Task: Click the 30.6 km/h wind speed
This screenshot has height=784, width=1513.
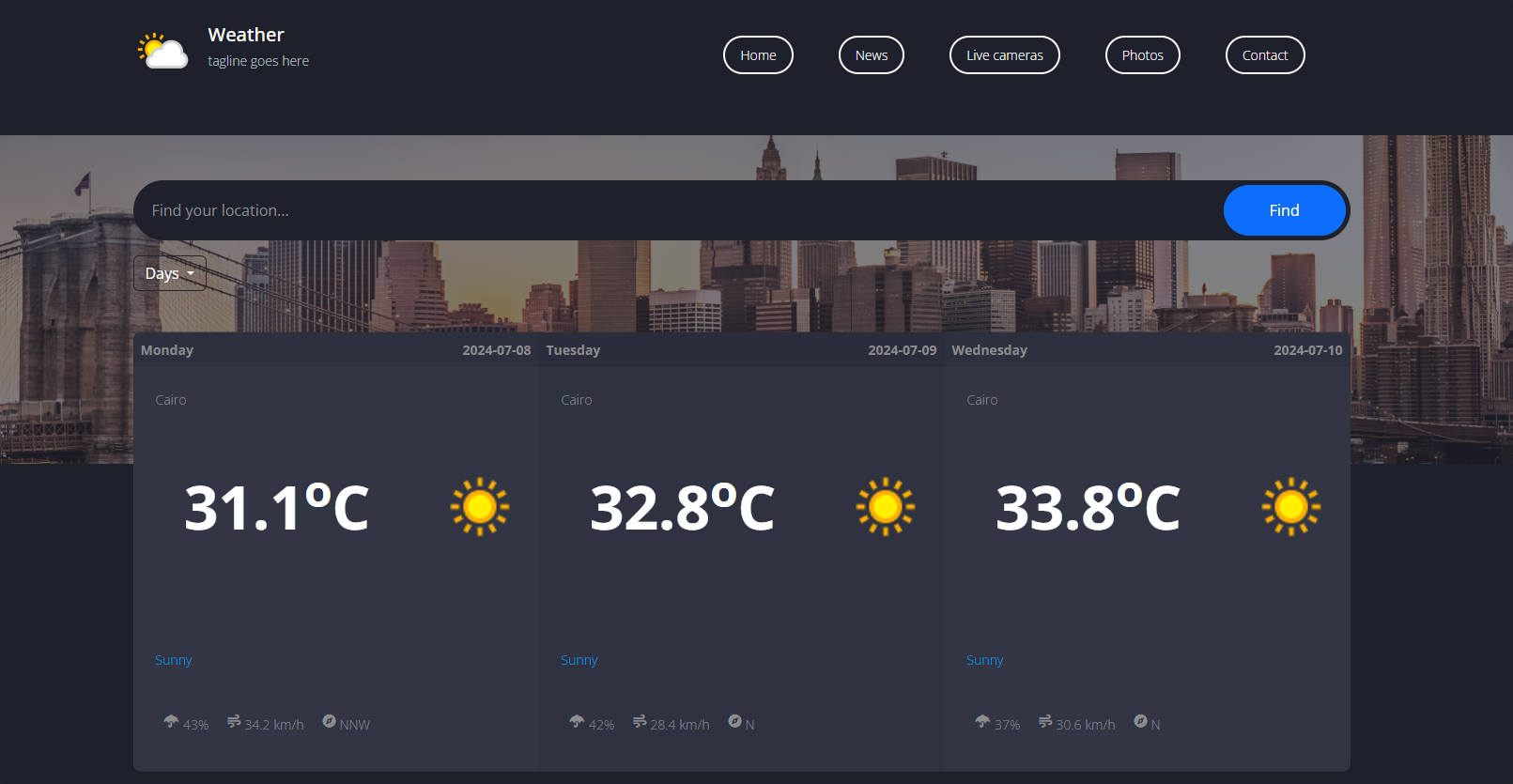Action: [1086, 725]
